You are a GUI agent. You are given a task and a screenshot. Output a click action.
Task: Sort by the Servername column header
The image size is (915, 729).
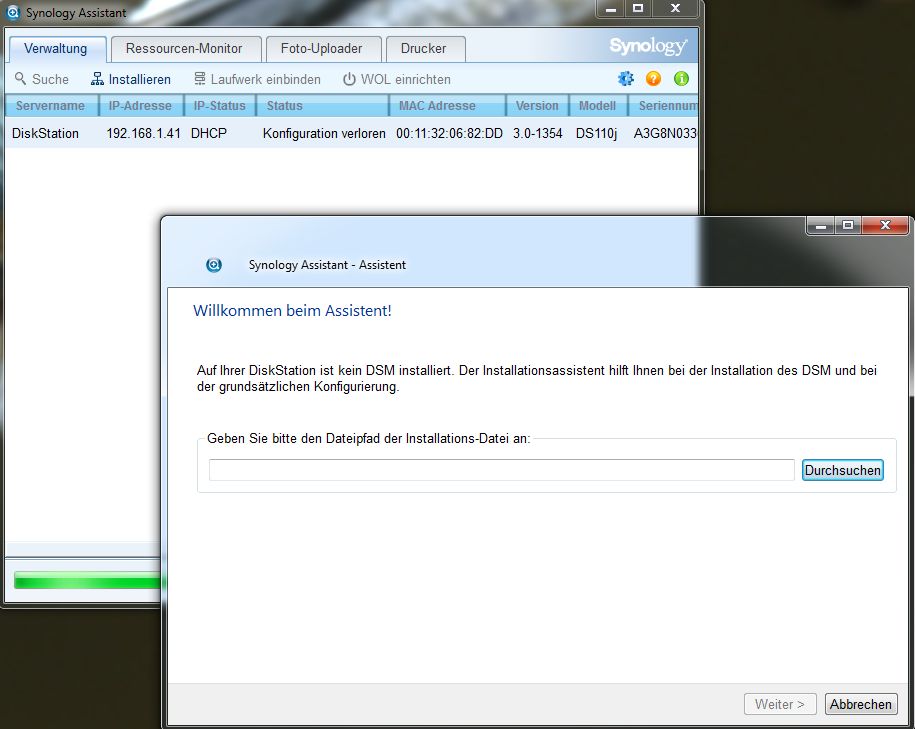(50, 106)
